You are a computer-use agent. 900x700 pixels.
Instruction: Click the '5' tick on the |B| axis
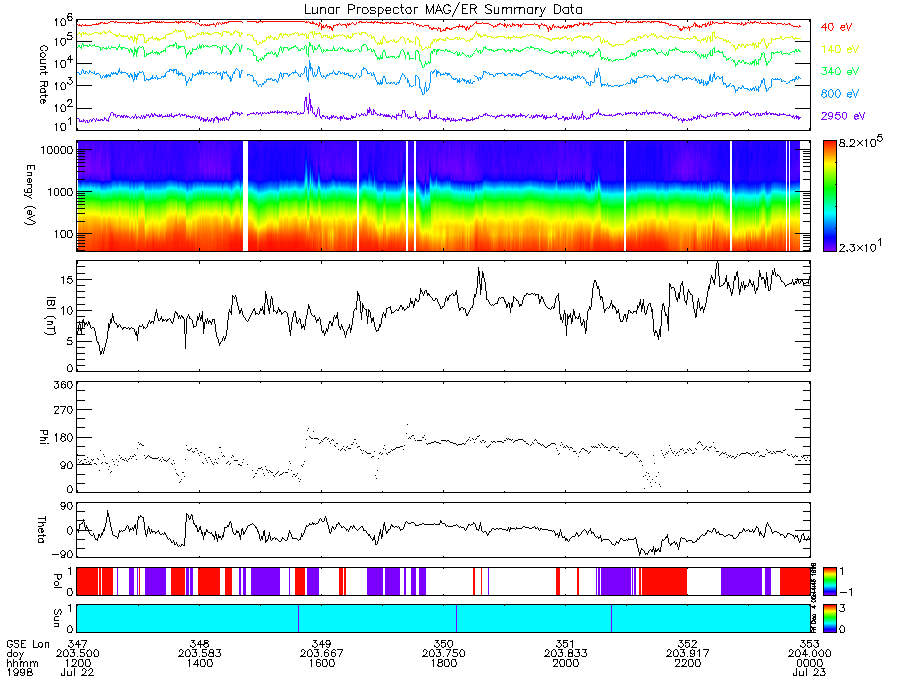click(x=70, y=341)
